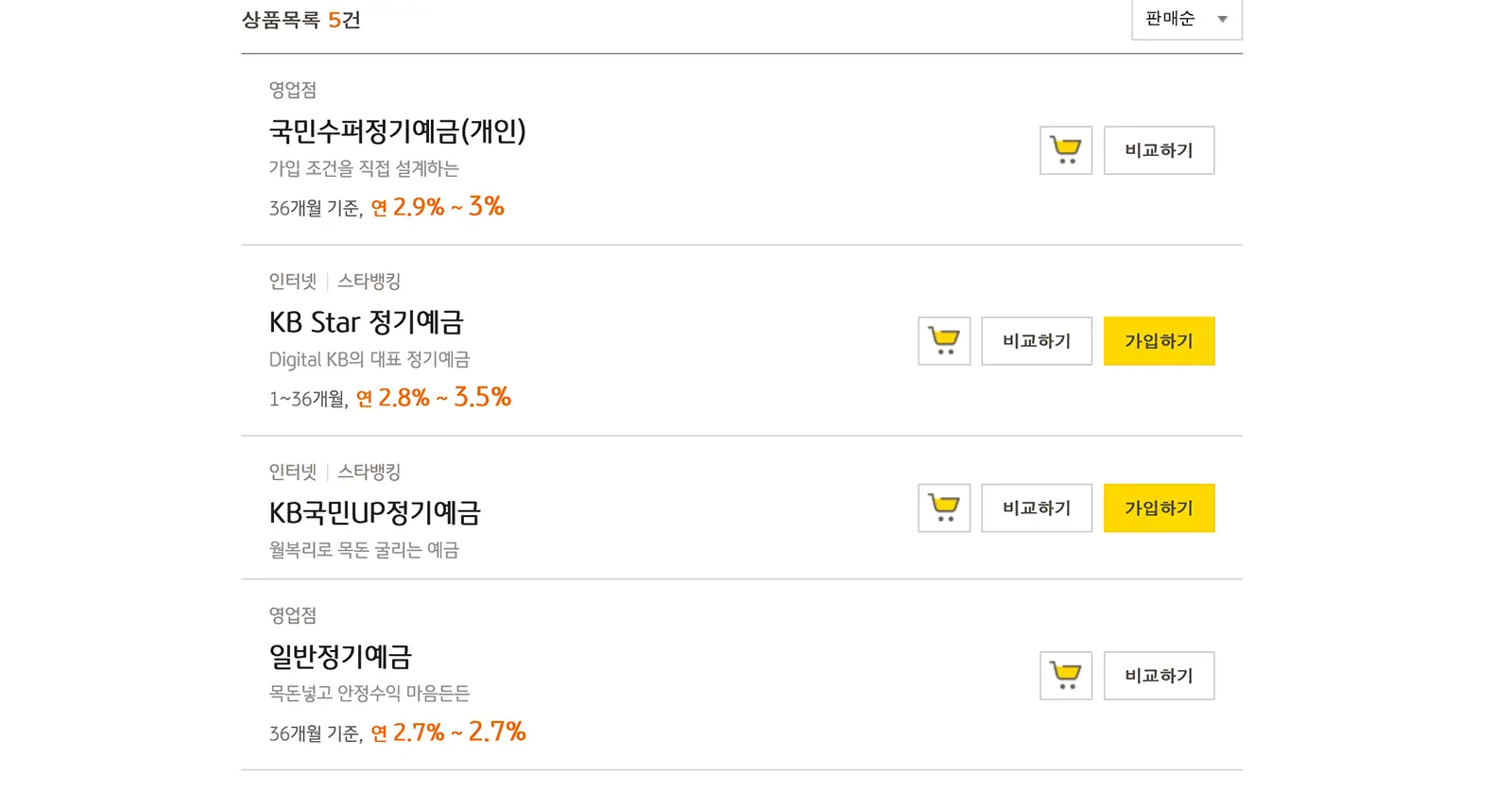Click the 스타뱅킹 label above KB국민UP정기예금
Screen dimensions: 1512x792
coord(369,472)
